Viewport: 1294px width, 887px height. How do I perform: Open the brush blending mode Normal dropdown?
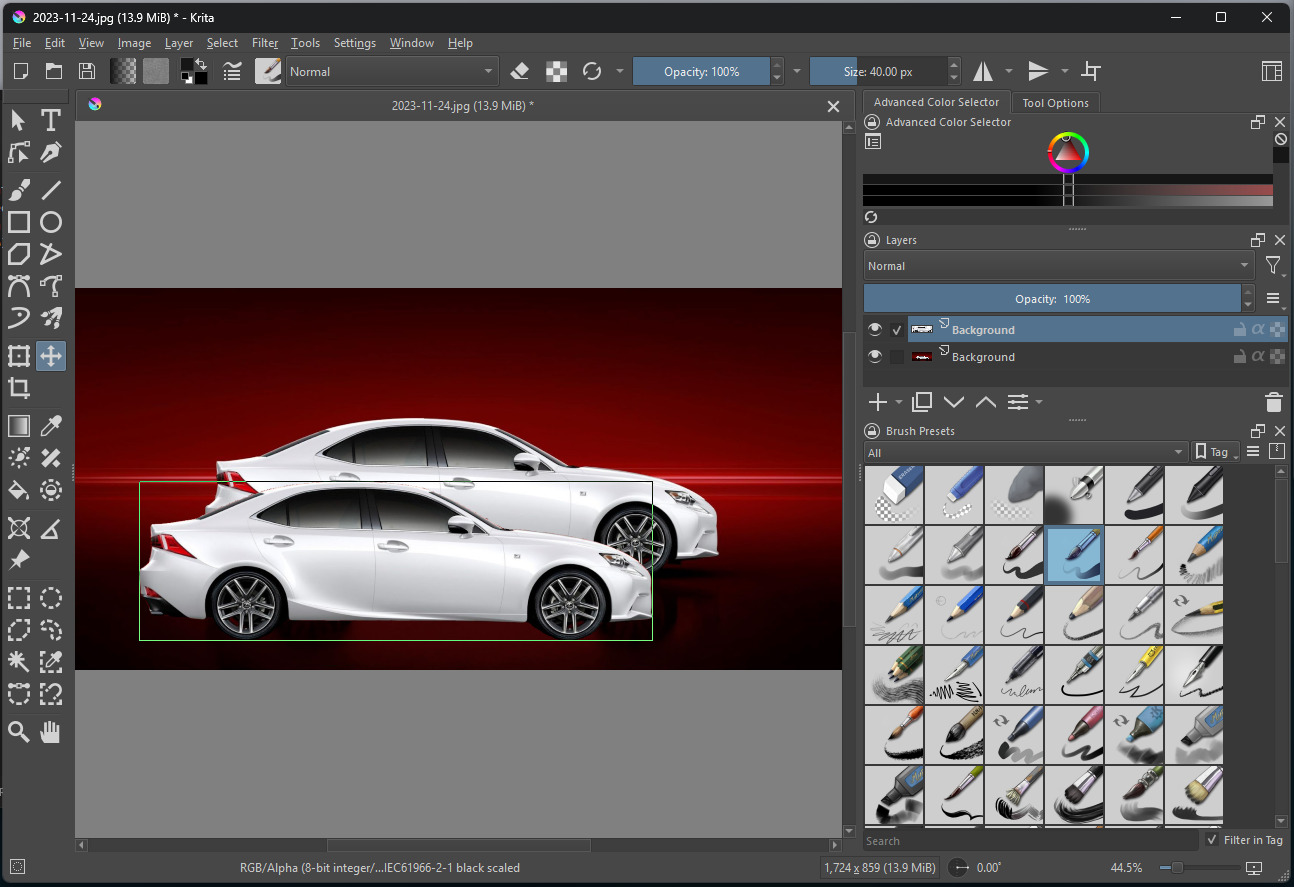tap(391, 71)
